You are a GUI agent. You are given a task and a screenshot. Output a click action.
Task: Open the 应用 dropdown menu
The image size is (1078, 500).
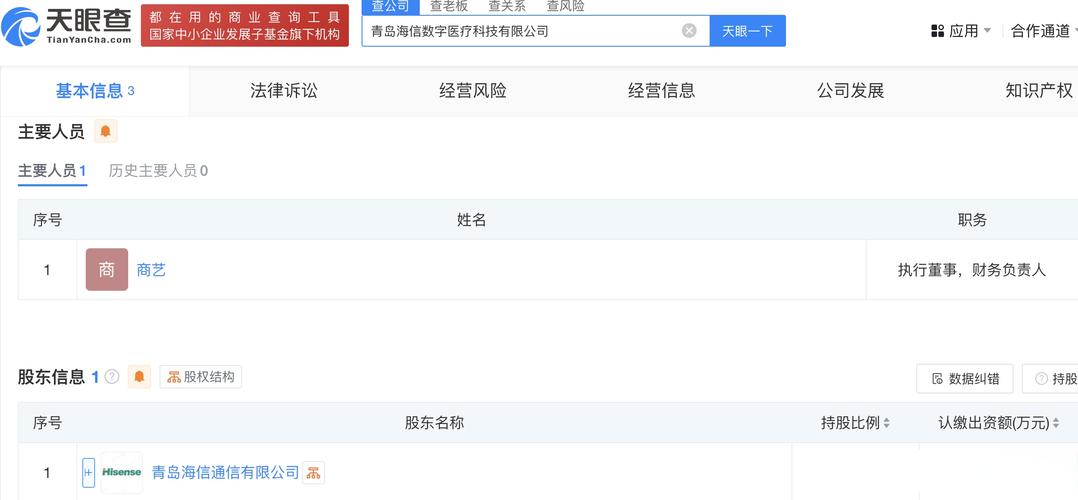coord(961,30)
